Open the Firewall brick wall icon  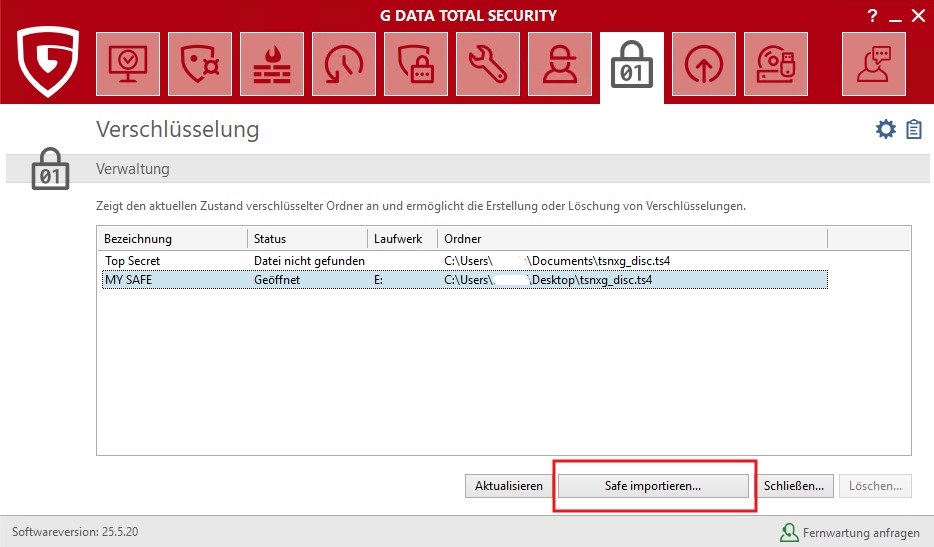coord(272,64)
